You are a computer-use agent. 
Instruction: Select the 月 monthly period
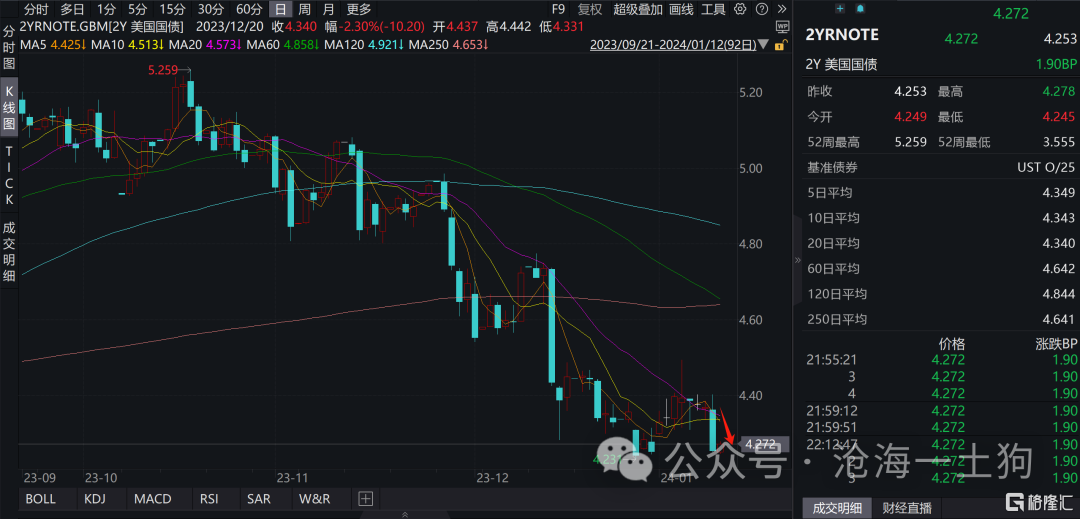[x=329, y=9]
